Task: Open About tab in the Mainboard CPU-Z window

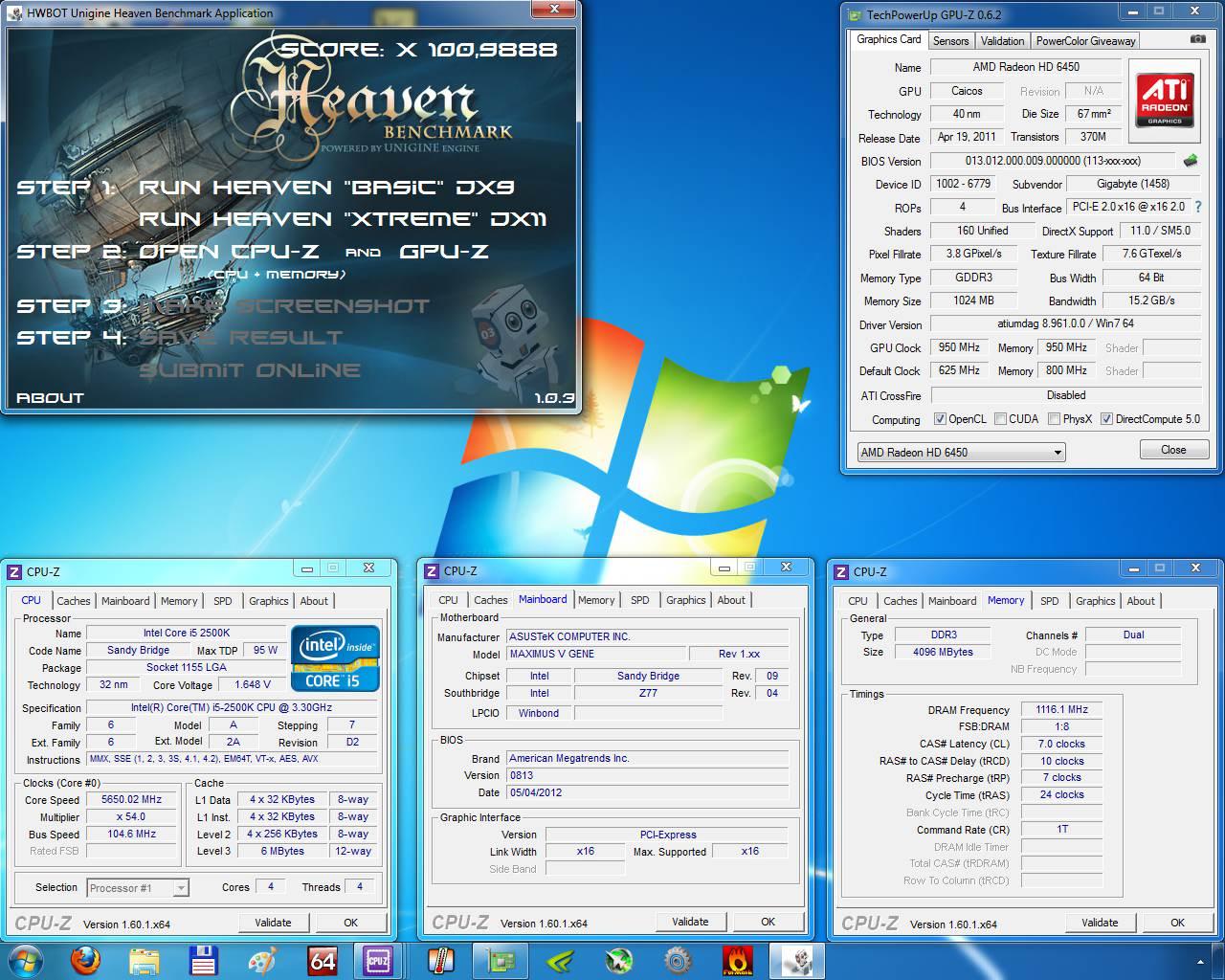Action: (x=731, y=600)
